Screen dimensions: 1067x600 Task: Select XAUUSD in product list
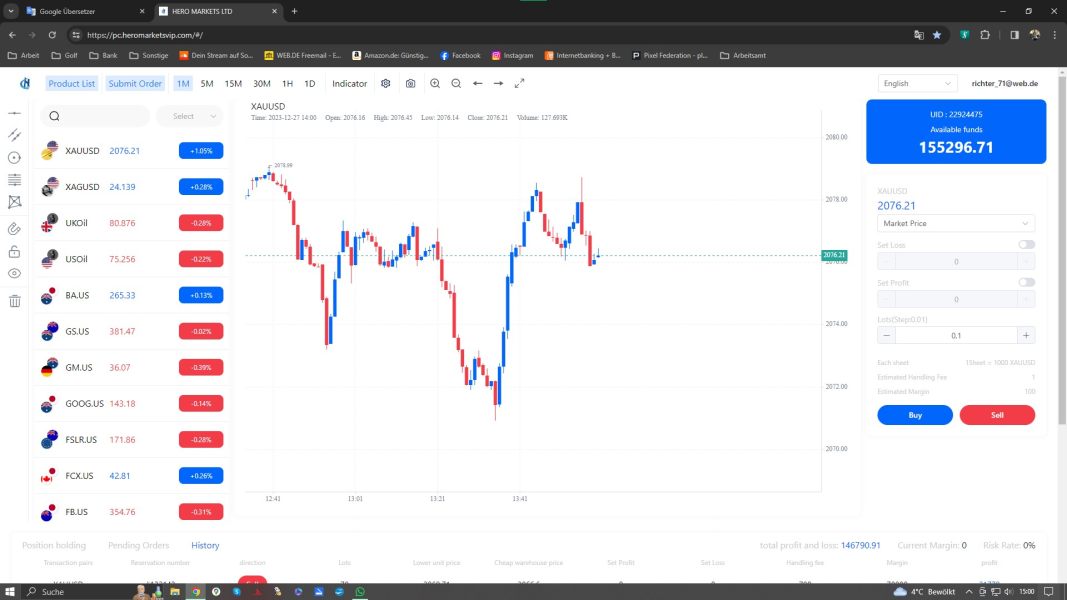(x=131, y=150)
